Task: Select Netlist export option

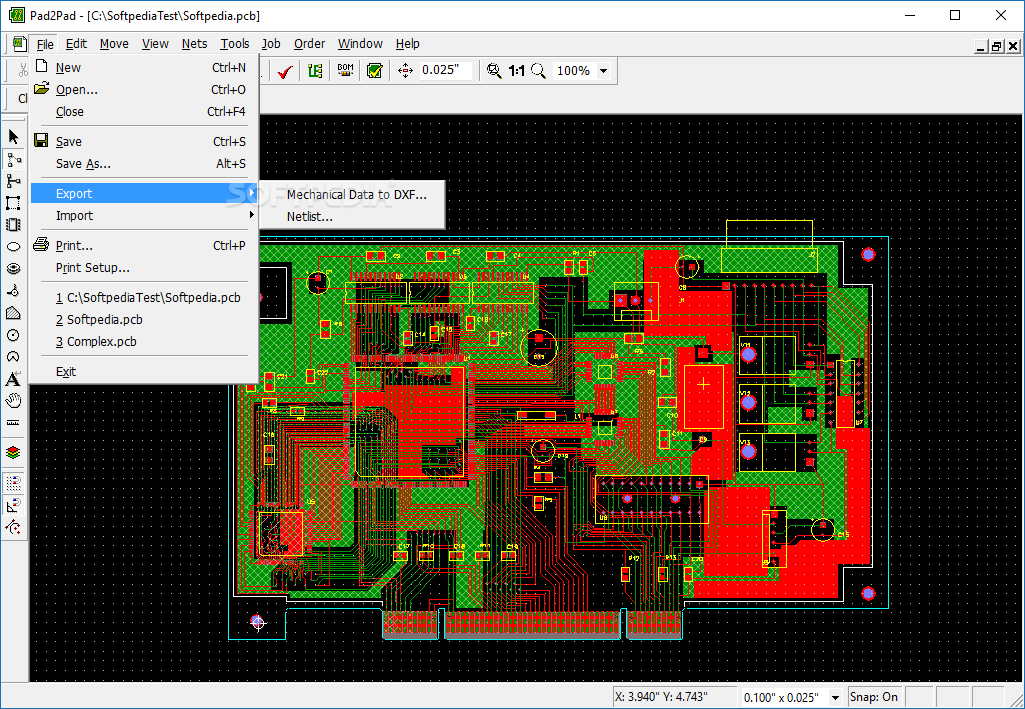Action: click(x=309, y=217)
